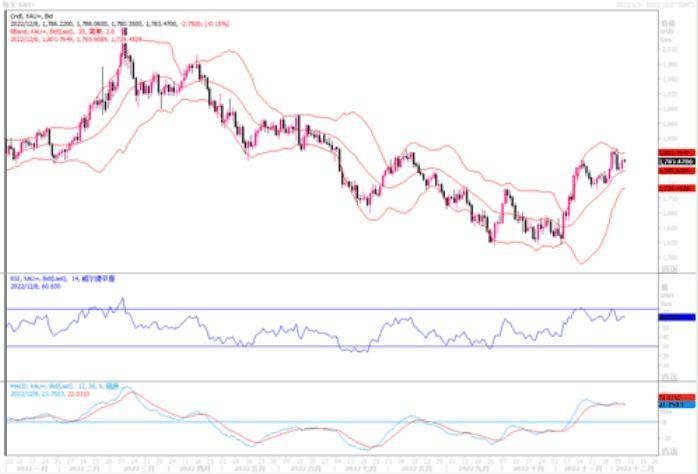This screenshot has width=698, height=474.
Task: Click the RSI upper overbought threshold line
Action: (x=300, y=309)
